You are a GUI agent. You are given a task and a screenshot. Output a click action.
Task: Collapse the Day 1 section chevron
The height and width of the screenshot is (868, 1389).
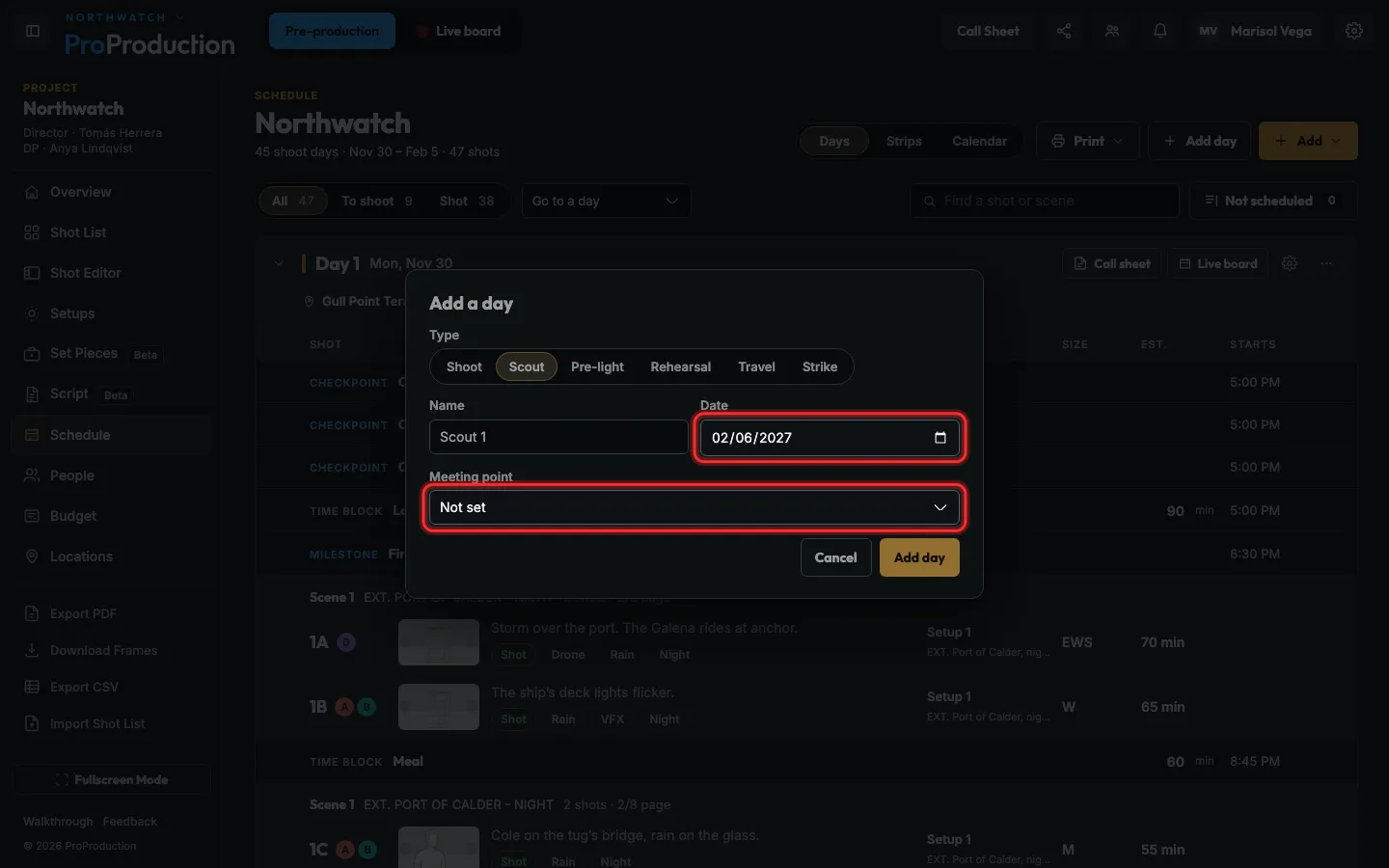click(x=279, y=263)
